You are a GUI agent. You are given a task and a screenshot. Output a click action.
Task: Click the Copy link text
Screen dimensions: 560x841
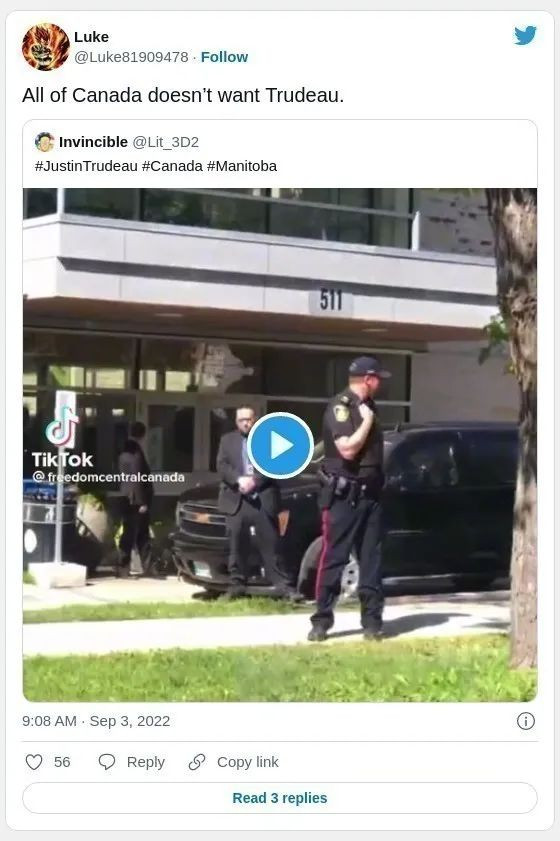click(247, 762)
